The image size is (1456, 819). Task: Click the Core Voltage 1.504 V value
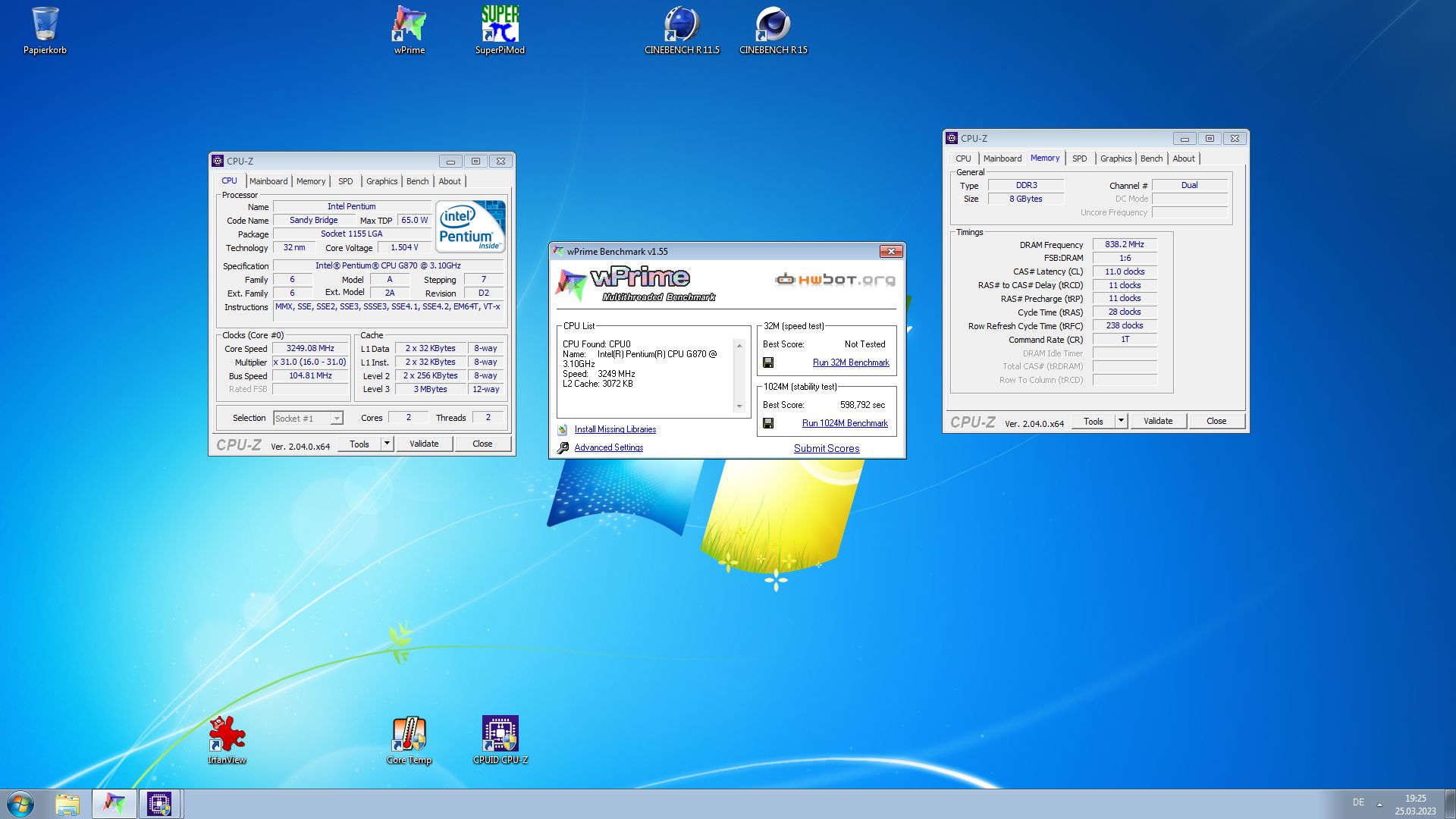coord(404,247)
